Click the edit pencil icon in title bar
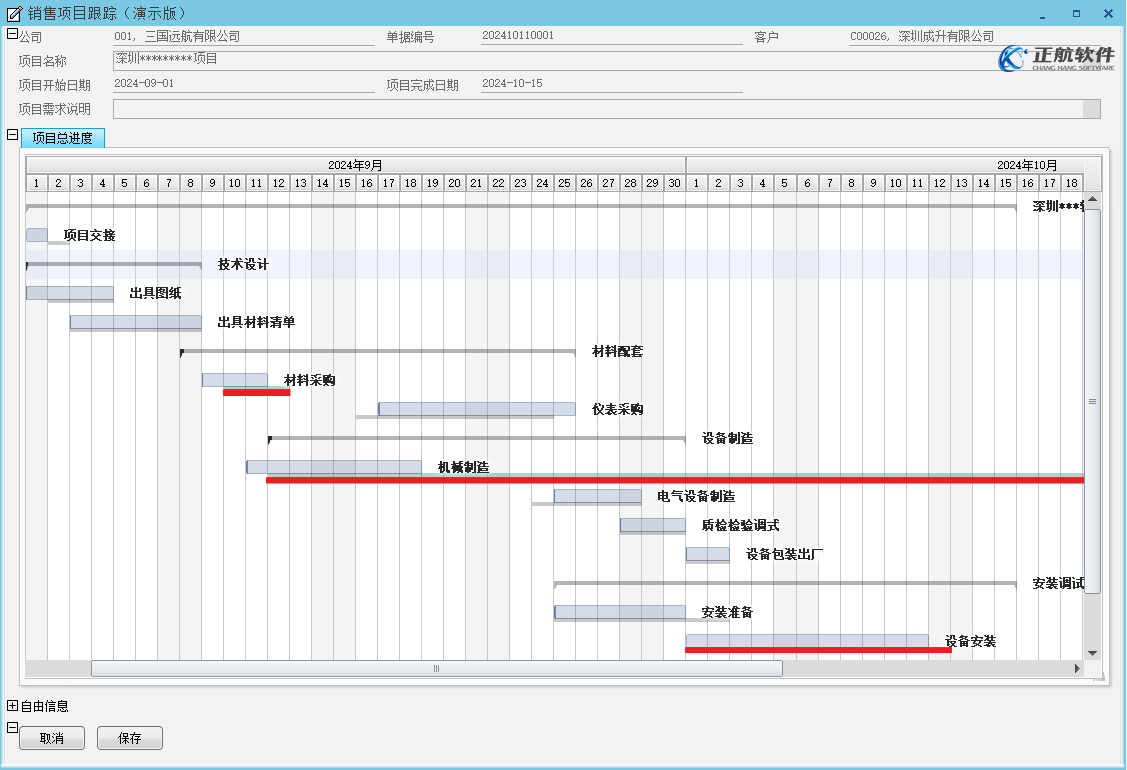 (14, 13)
